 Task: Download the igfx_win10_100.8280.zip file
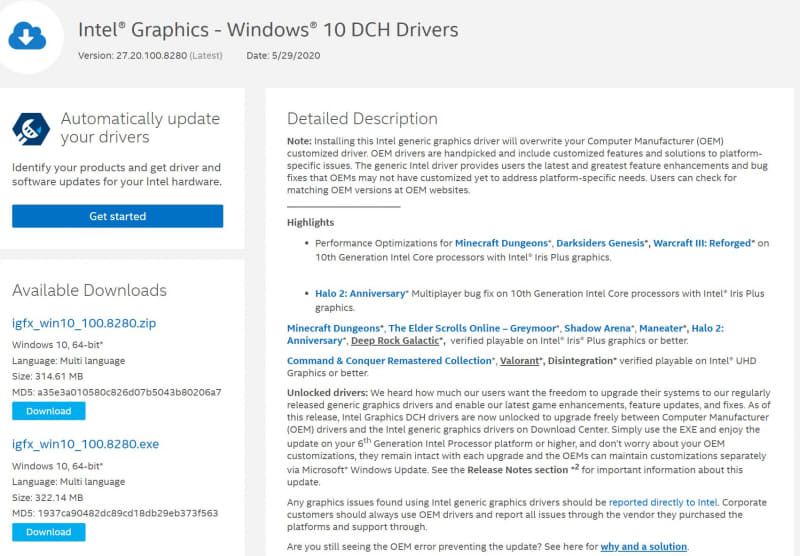point(48,411)
